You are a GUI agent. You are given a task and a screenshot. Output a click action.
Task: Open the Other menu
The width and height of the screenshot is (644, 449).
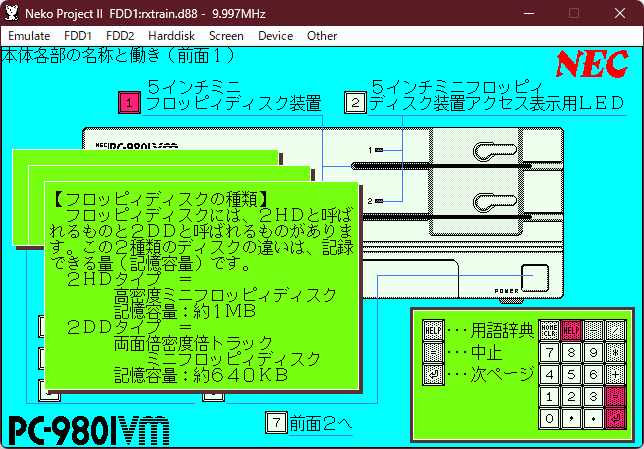(322, 36)
